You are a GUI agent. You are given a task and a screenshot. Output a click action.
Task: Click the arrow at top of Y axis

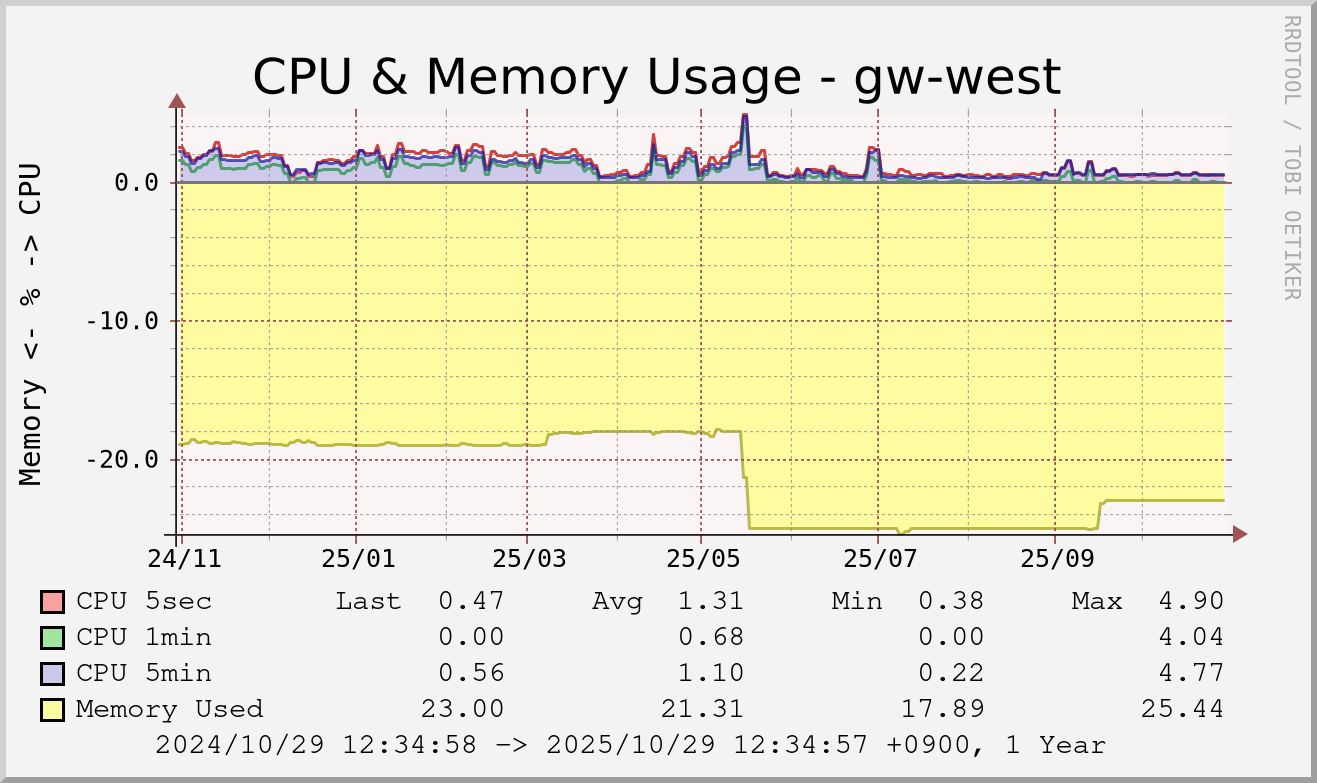(x=177, y=100)
